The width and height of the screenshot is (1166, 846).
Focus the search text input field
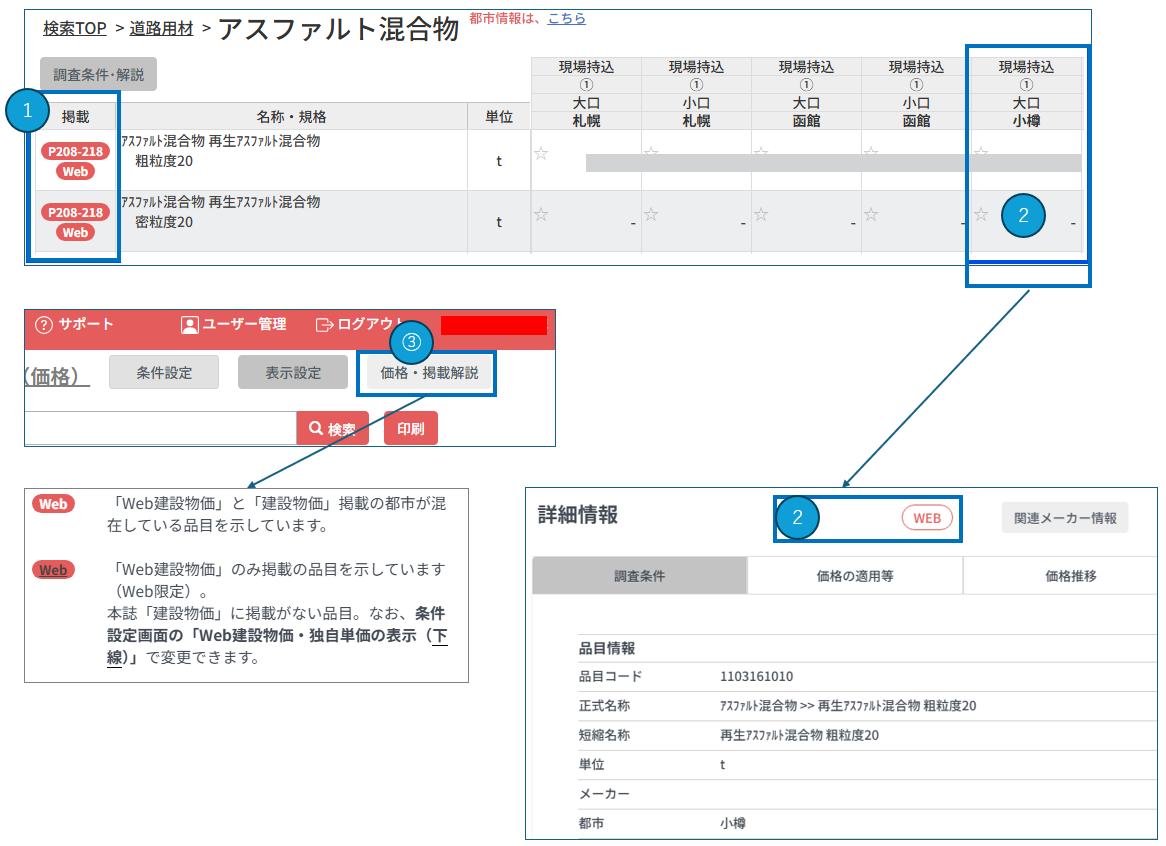tap(161, 428)
